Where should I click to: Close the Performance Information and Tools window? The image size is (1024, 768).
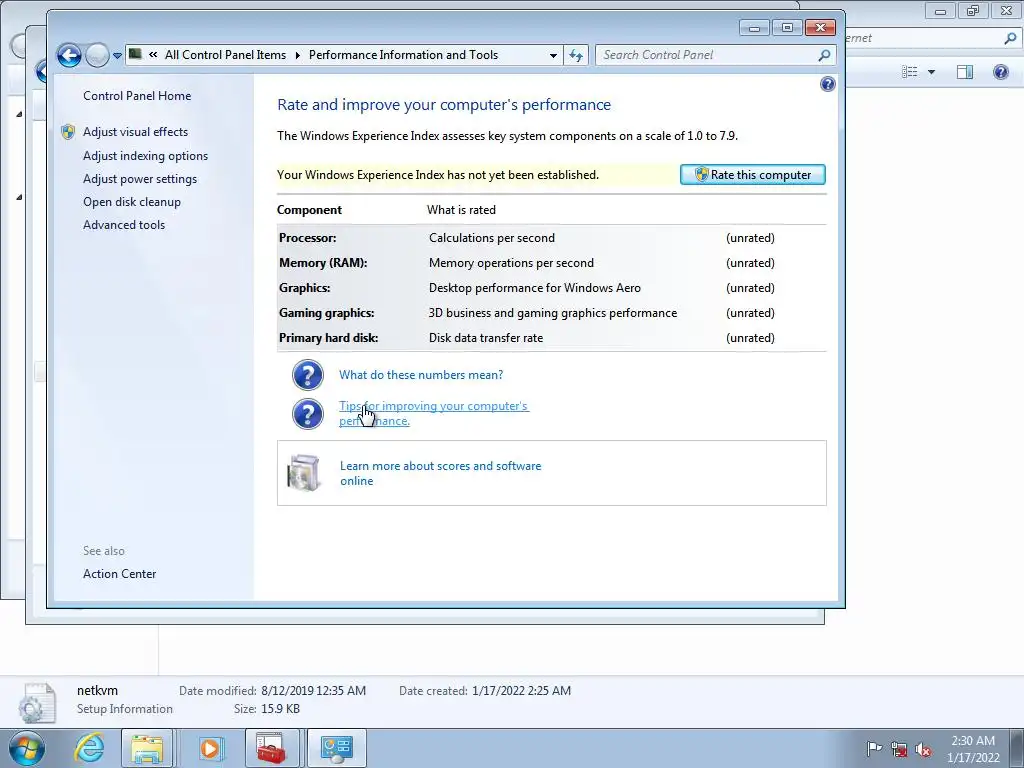[x=820, y=27]
